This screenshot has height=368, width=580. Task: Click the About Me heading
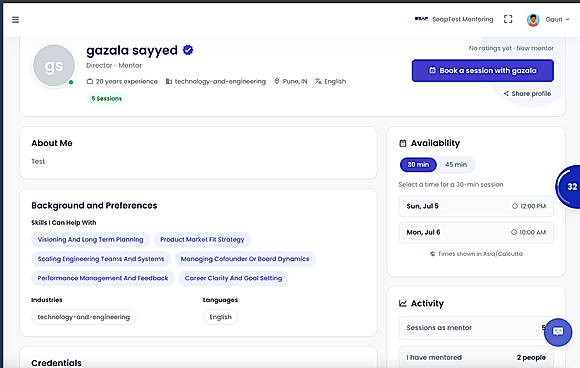pyautogui.click(x=52, y=143)
